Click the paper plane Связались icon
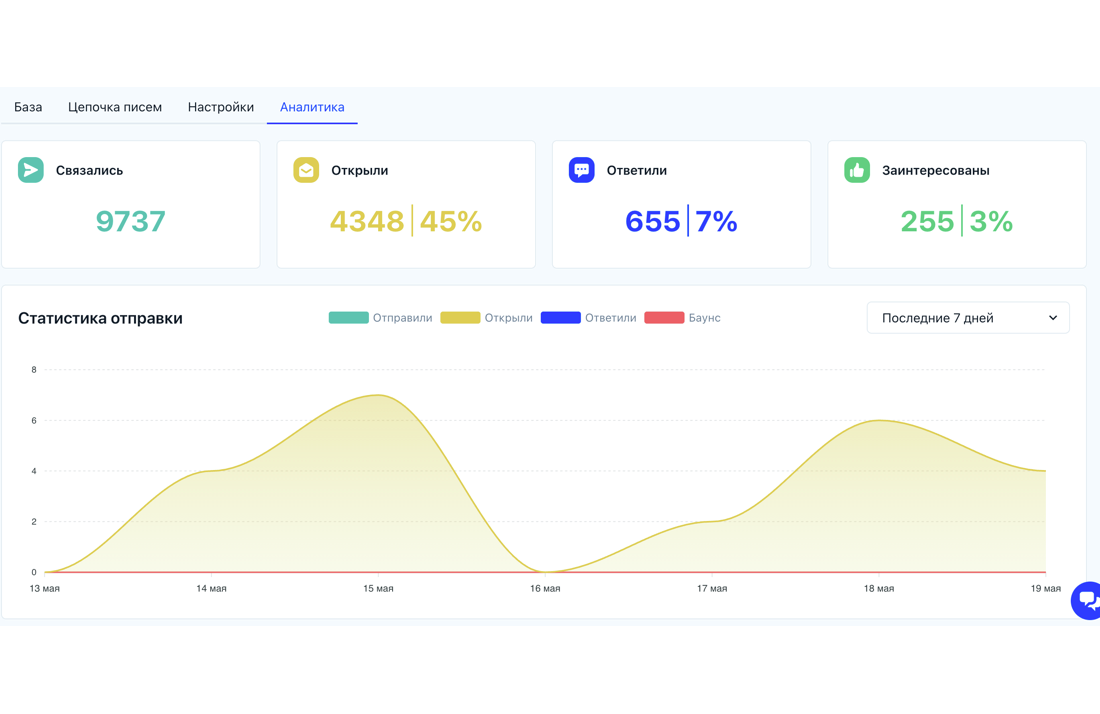 [x=31, y=170]
